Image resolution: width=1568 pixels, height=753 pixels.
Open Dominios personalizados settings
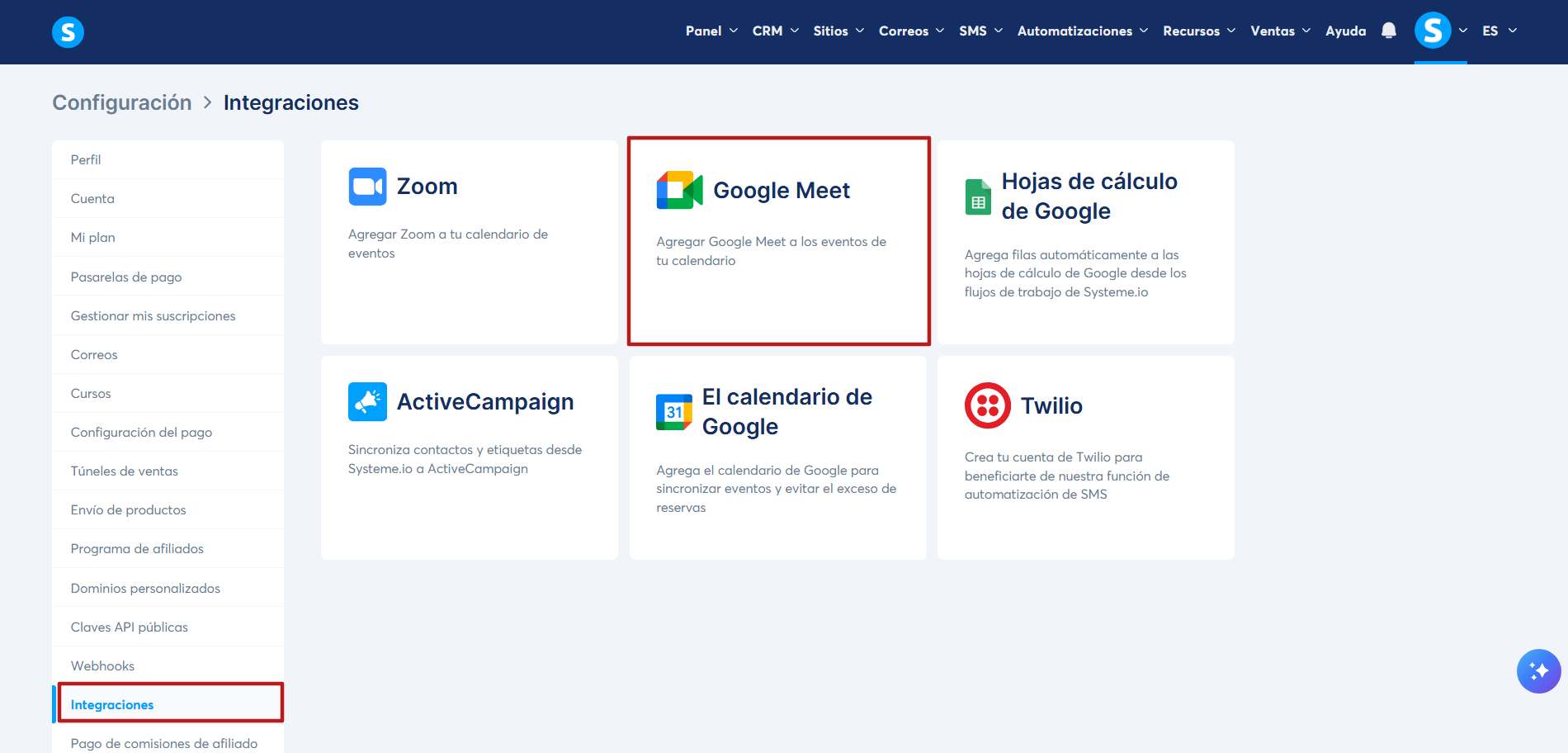pos(168,588)
